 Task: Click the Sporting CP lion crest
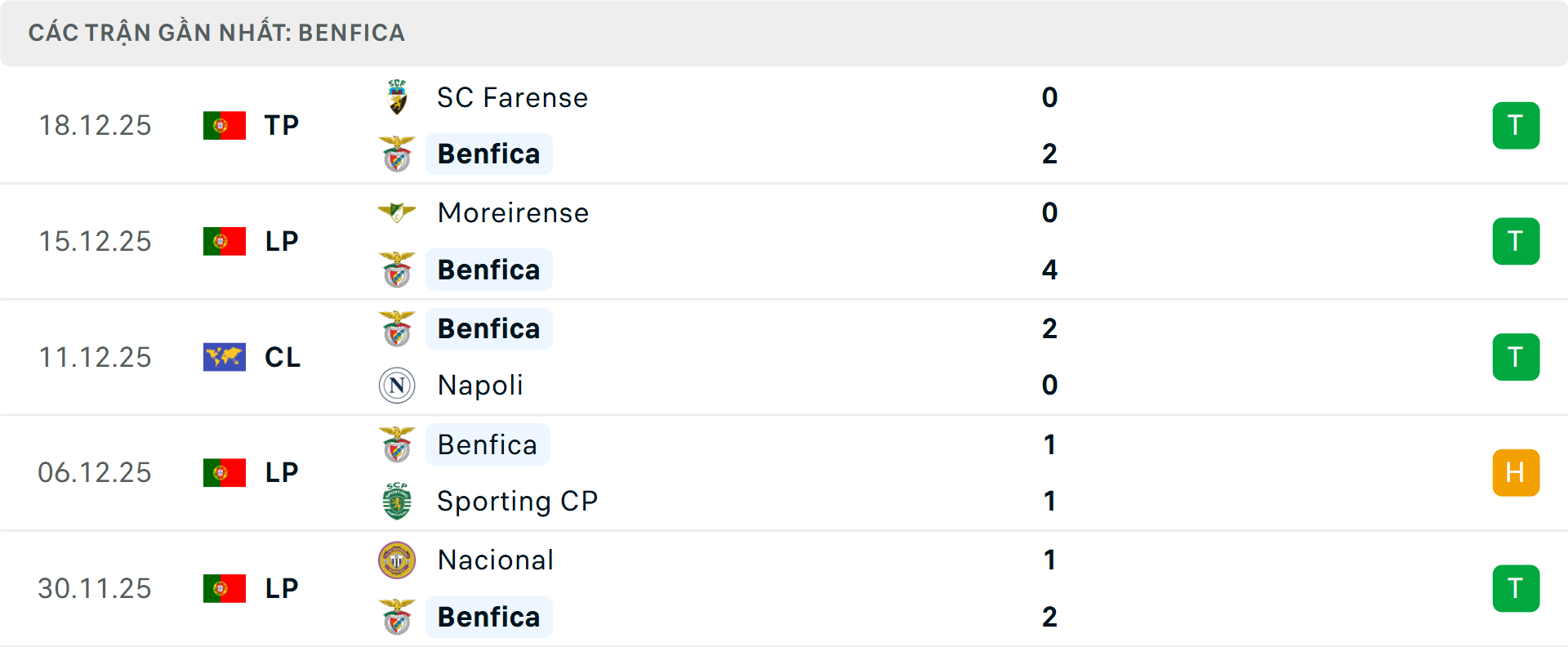point(398,501)
